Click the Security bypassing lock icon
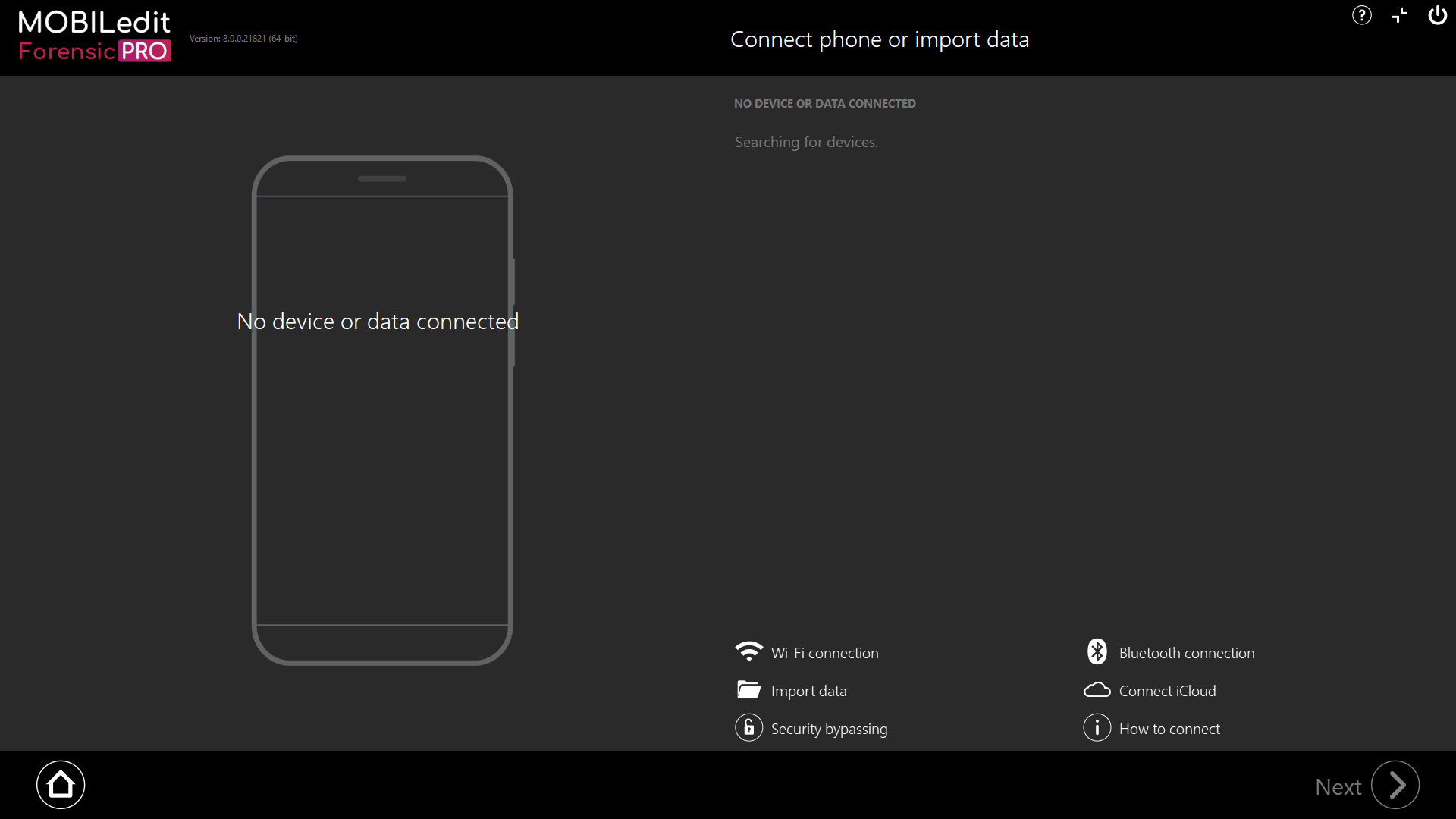1456x819 pixels. (748, 728)
